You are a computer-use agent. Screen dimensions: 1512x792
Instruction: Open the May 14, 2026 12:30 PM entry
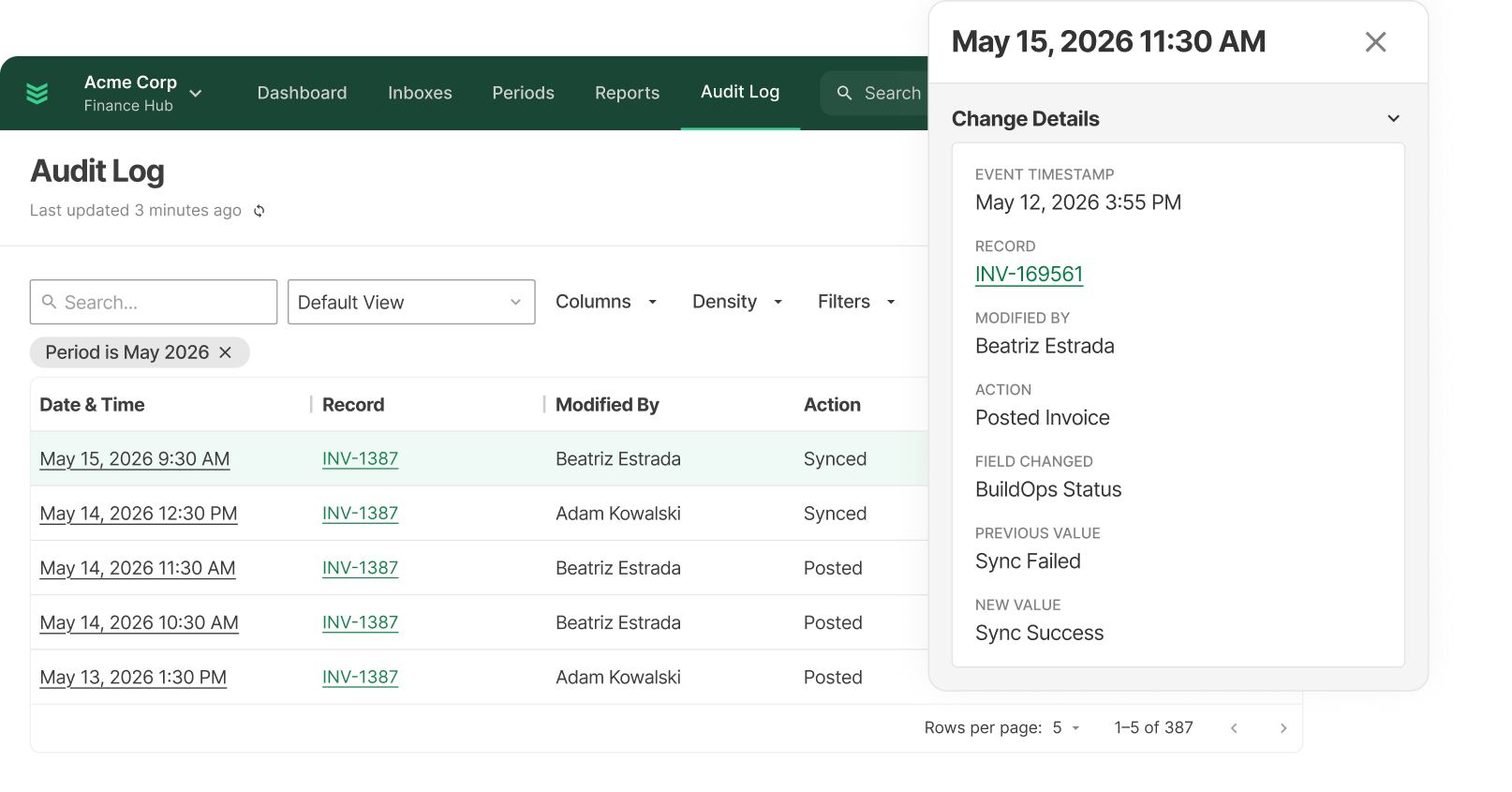point(139,514)
